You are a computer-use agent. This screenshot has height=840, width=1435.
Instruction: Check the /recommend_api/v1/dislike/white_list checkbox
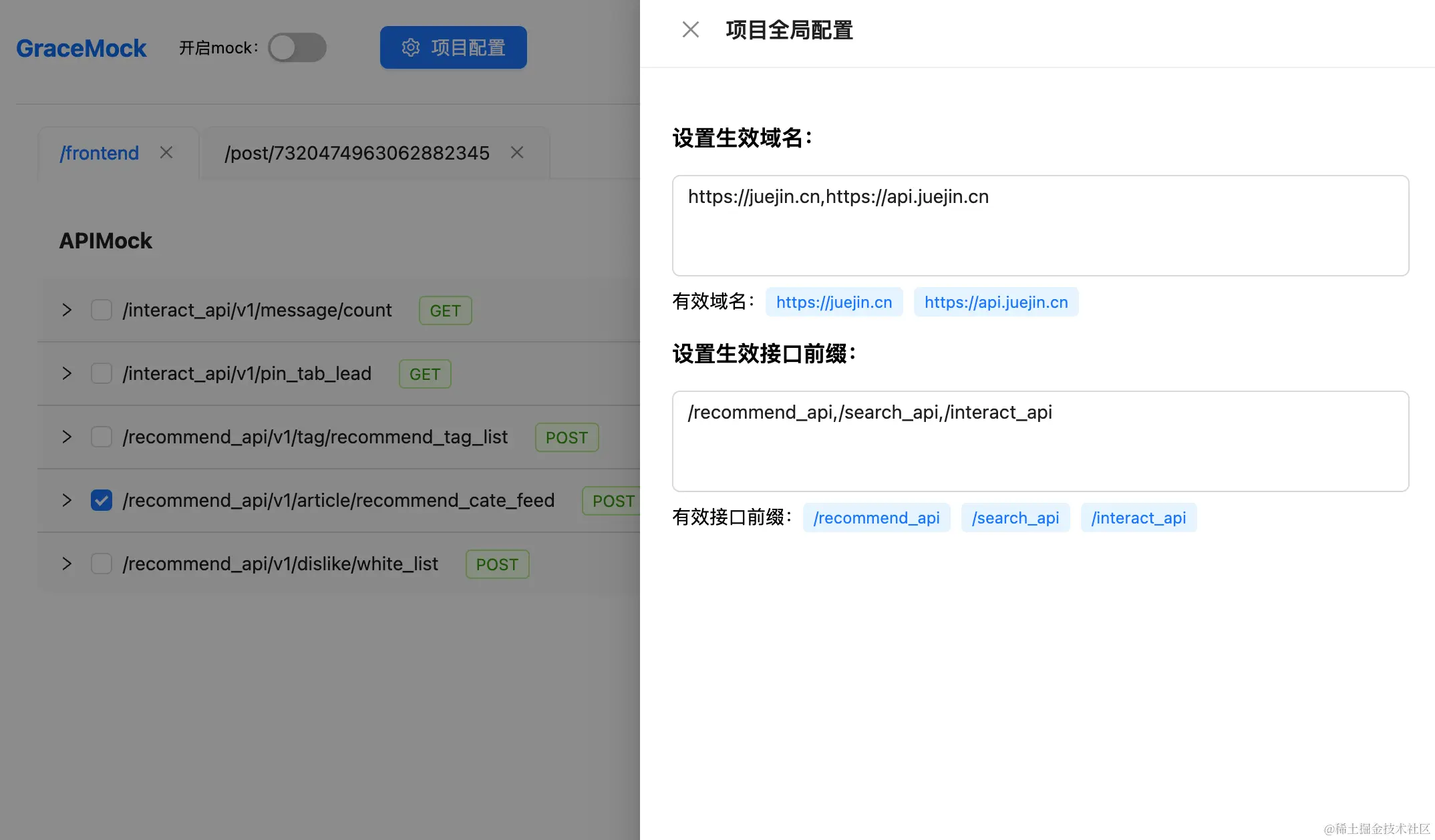[102, 564]
